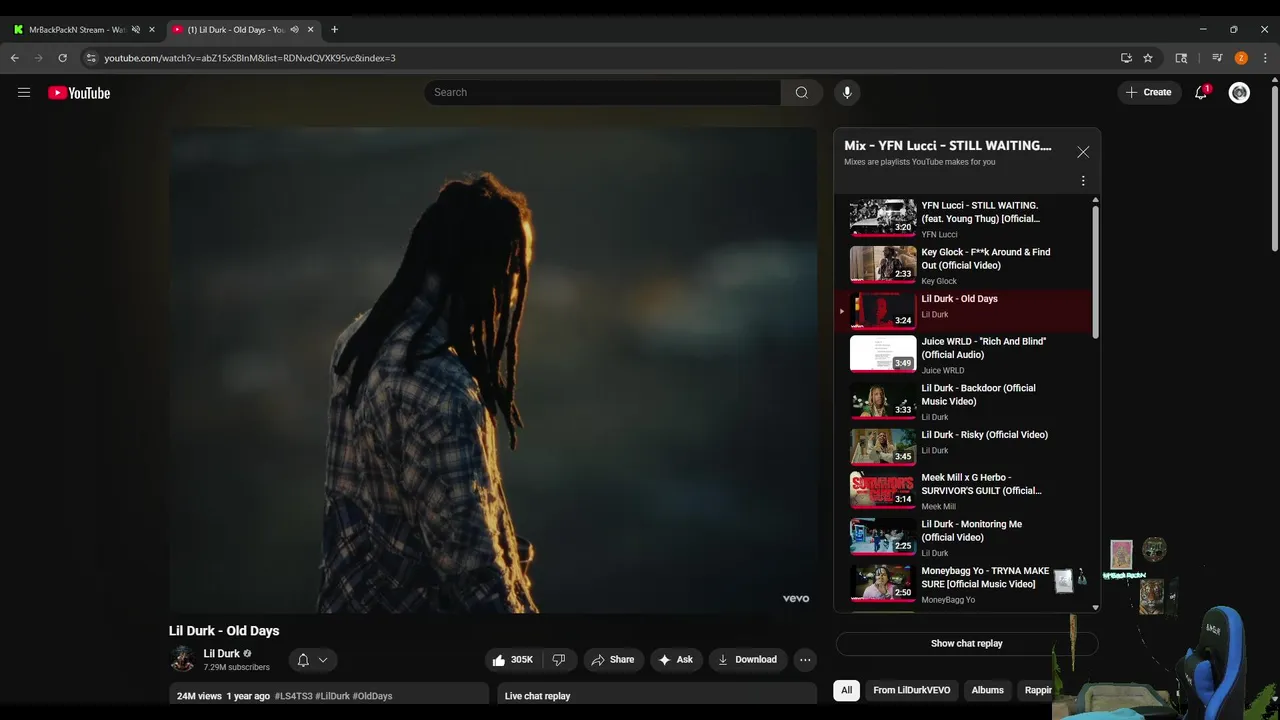Open Chrome three-dot menu
This screenshot has height=720, width=1280.
(x=1265, y=58)
